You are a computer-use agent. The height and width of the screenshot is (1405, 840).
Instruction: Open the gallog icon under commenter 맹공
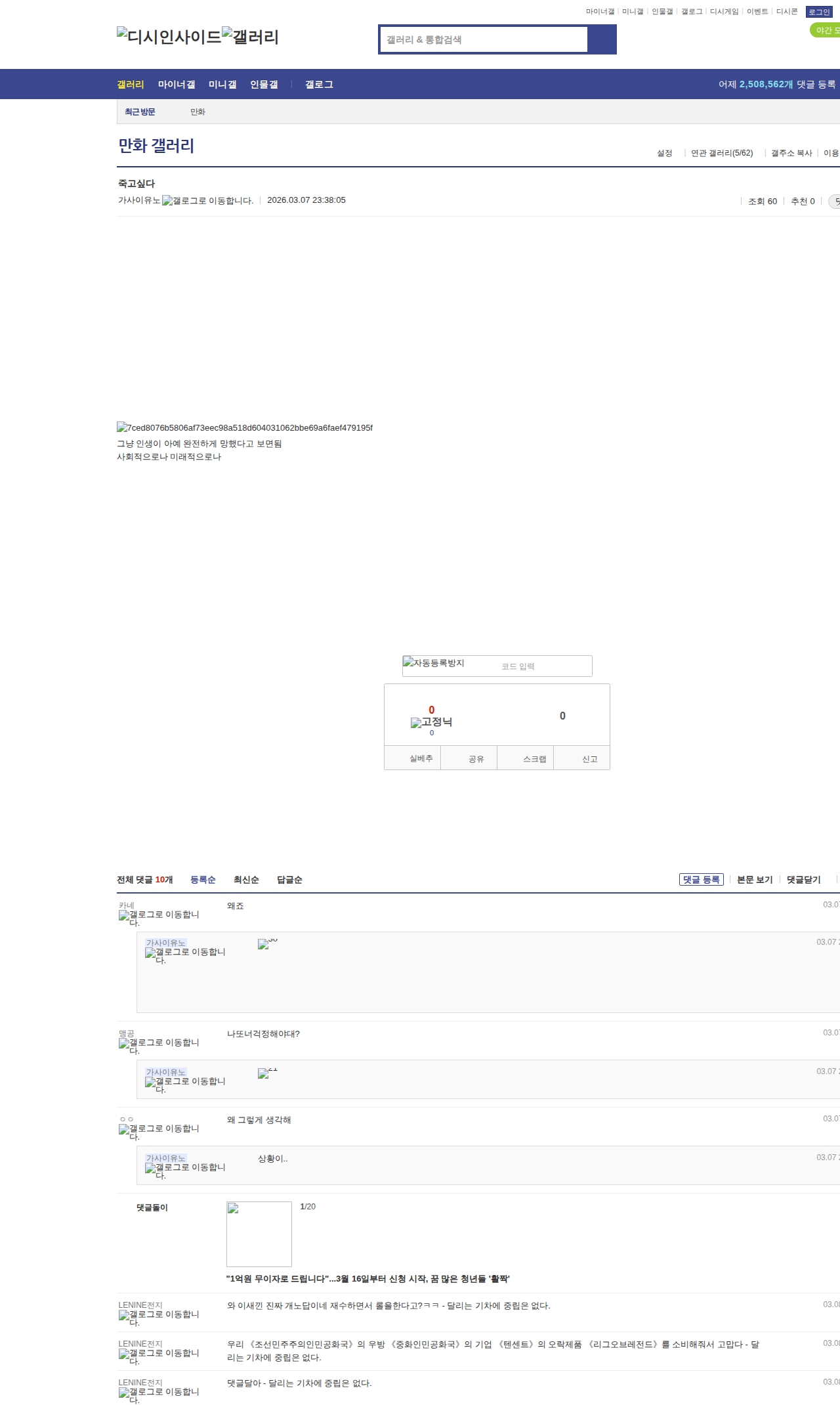(159, 1046)
